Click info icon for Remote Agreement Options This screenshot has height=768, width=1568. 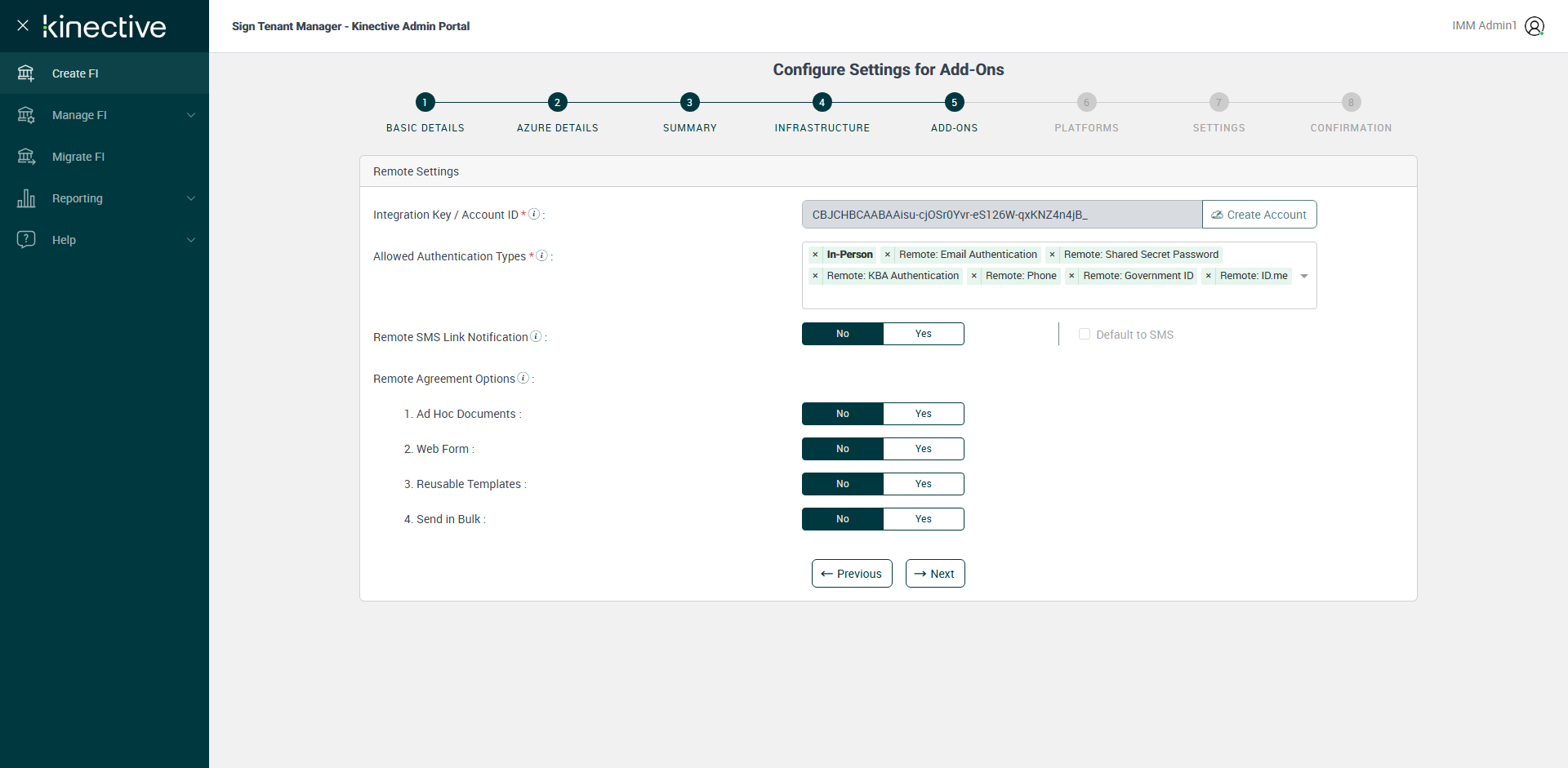(x=523, y=378)
